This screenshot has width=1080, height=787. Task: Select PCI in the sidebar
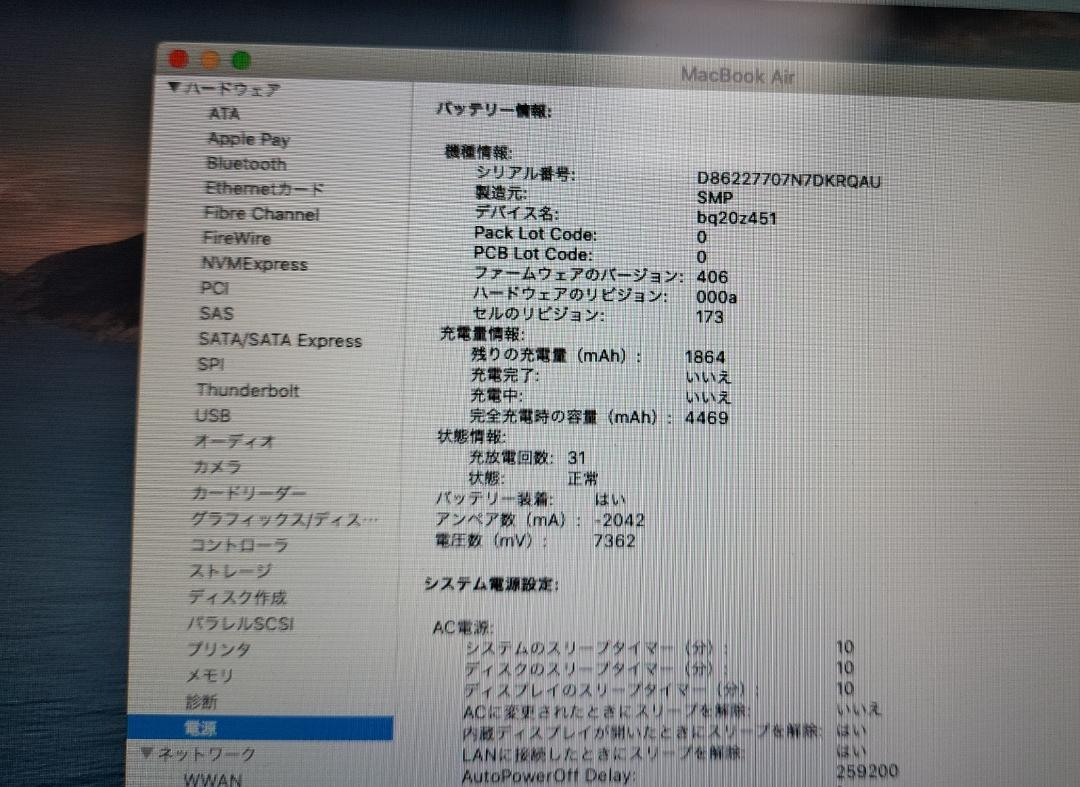214,288
